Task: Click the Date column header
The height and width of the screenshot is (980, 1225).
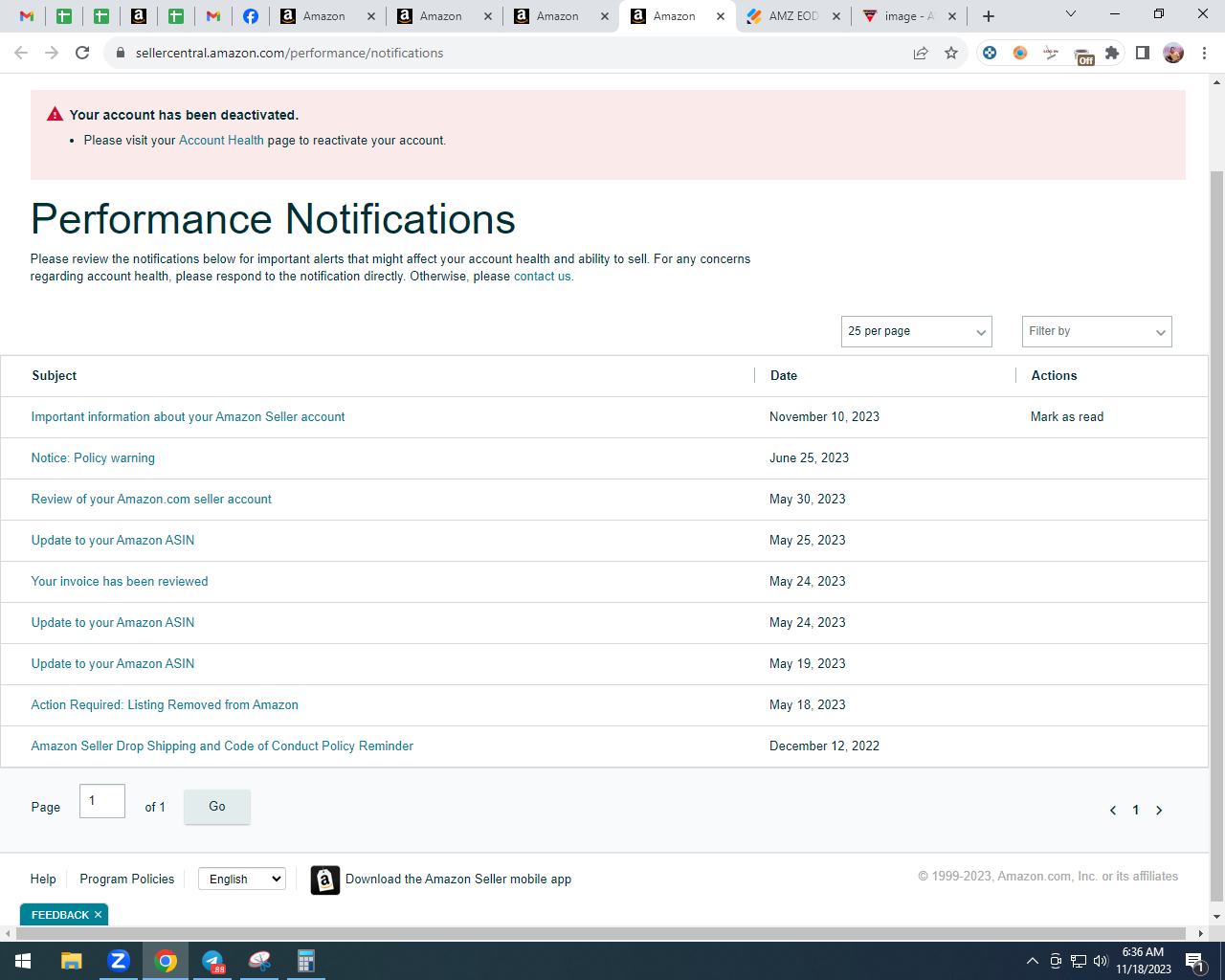Action: tap(784, 376)
